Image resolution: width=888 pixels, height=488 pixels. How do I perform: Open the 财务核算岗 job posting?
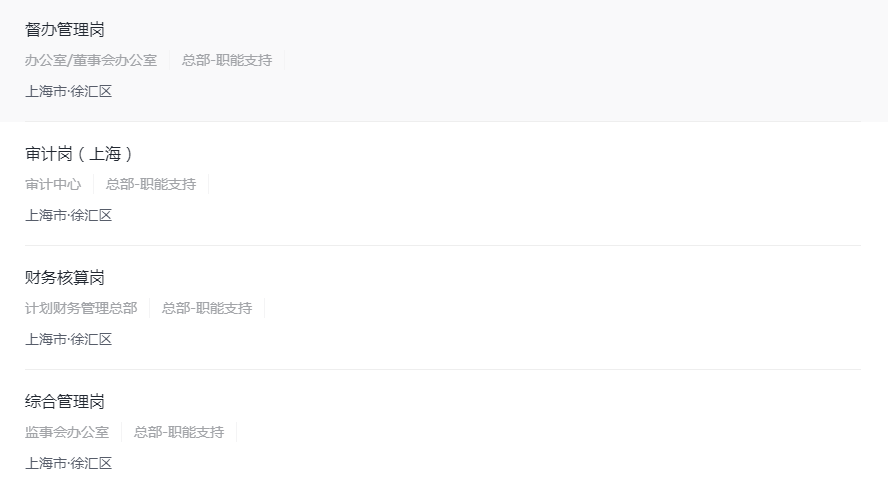(x=65, y=278)
